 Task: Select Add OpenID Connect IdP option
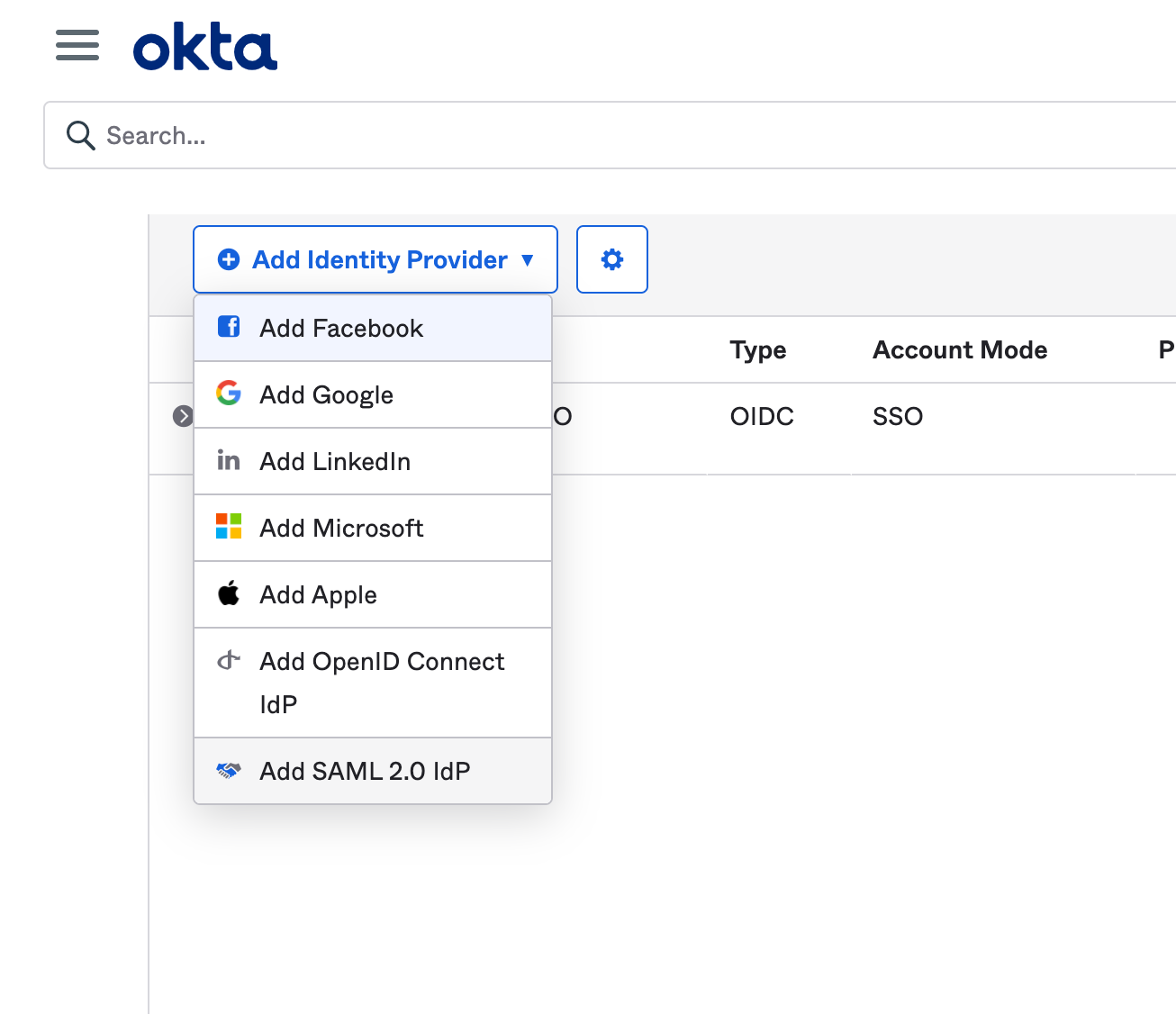point(373,684)
